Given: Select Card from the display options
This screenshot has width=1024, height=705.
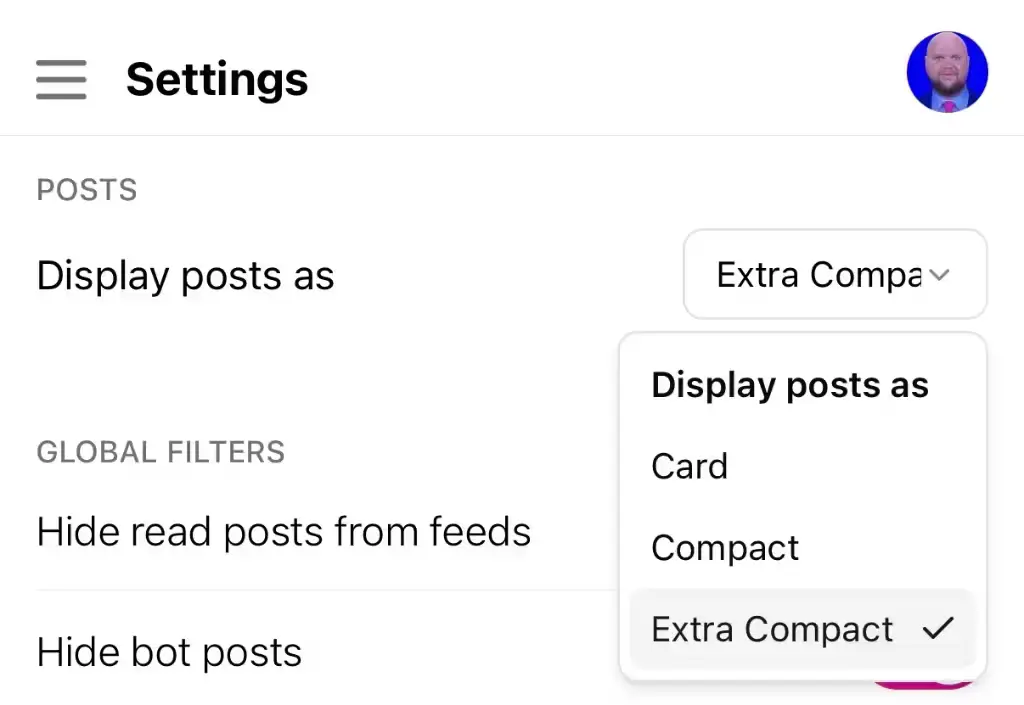Looking at the screenshot, I should point(690,466).
